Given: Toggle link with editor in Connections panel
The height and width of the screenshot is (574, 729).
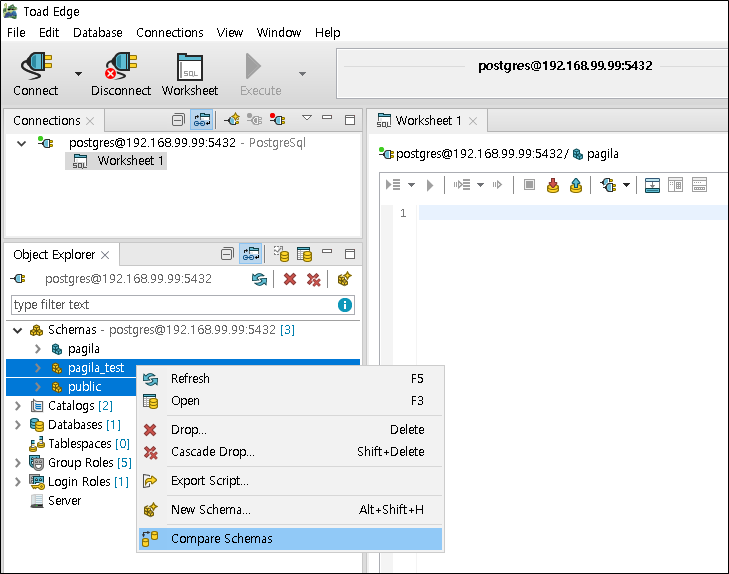Looking at the screenshot, I should 202,120.
